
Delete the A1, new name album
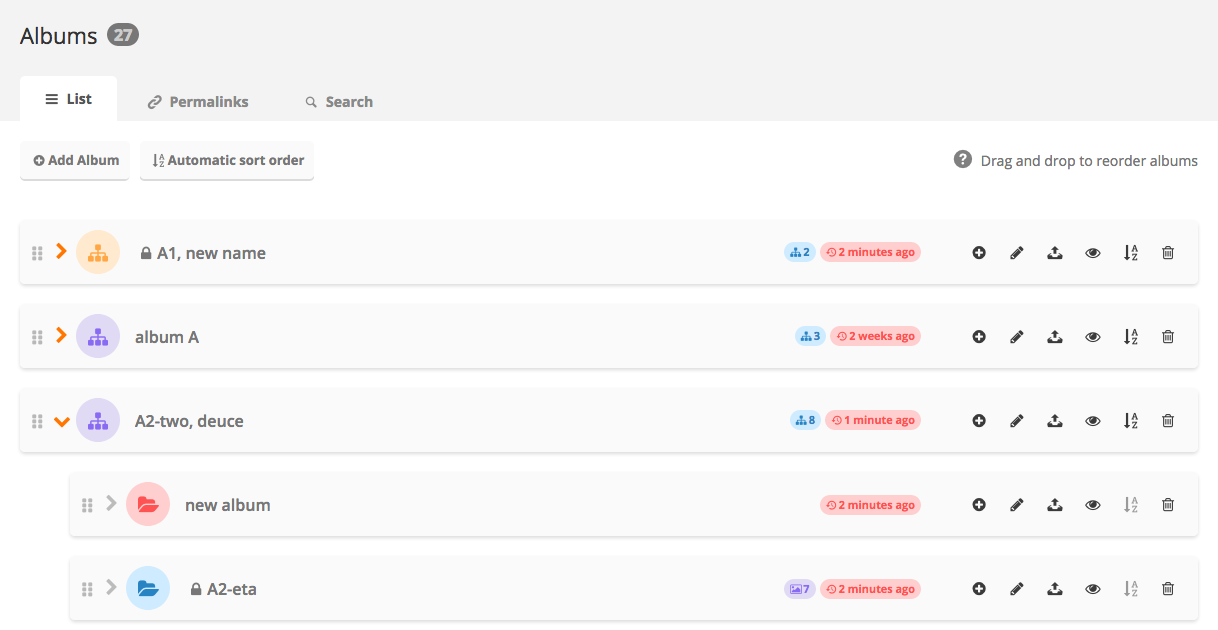pyautogui.click(x=1167, y=253)
